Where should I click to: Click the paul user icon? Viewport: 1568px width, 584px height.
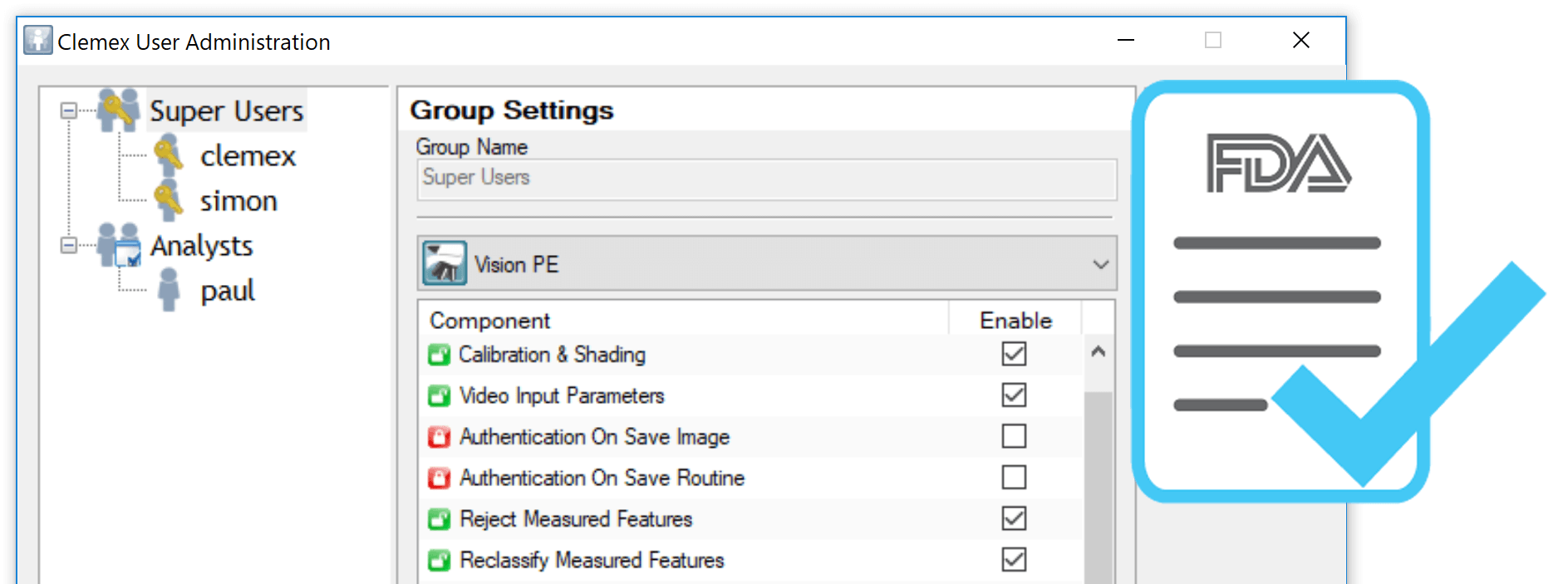[x=169, y=290]
